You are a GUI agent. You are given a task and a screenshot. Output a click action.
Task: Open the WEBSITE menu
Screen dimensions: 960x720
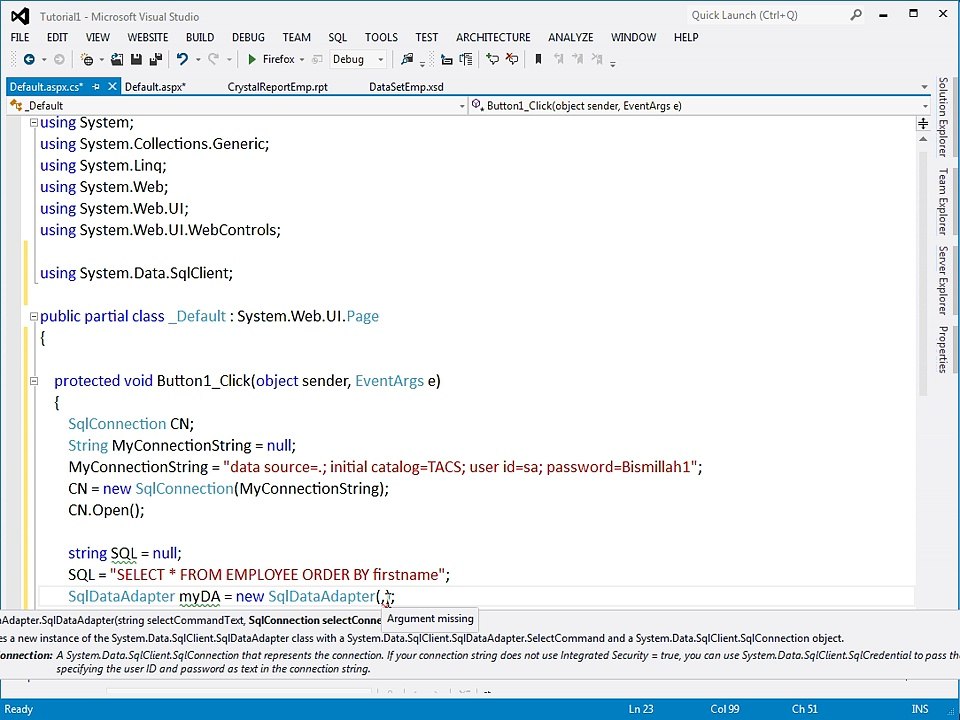coord(148,37)
